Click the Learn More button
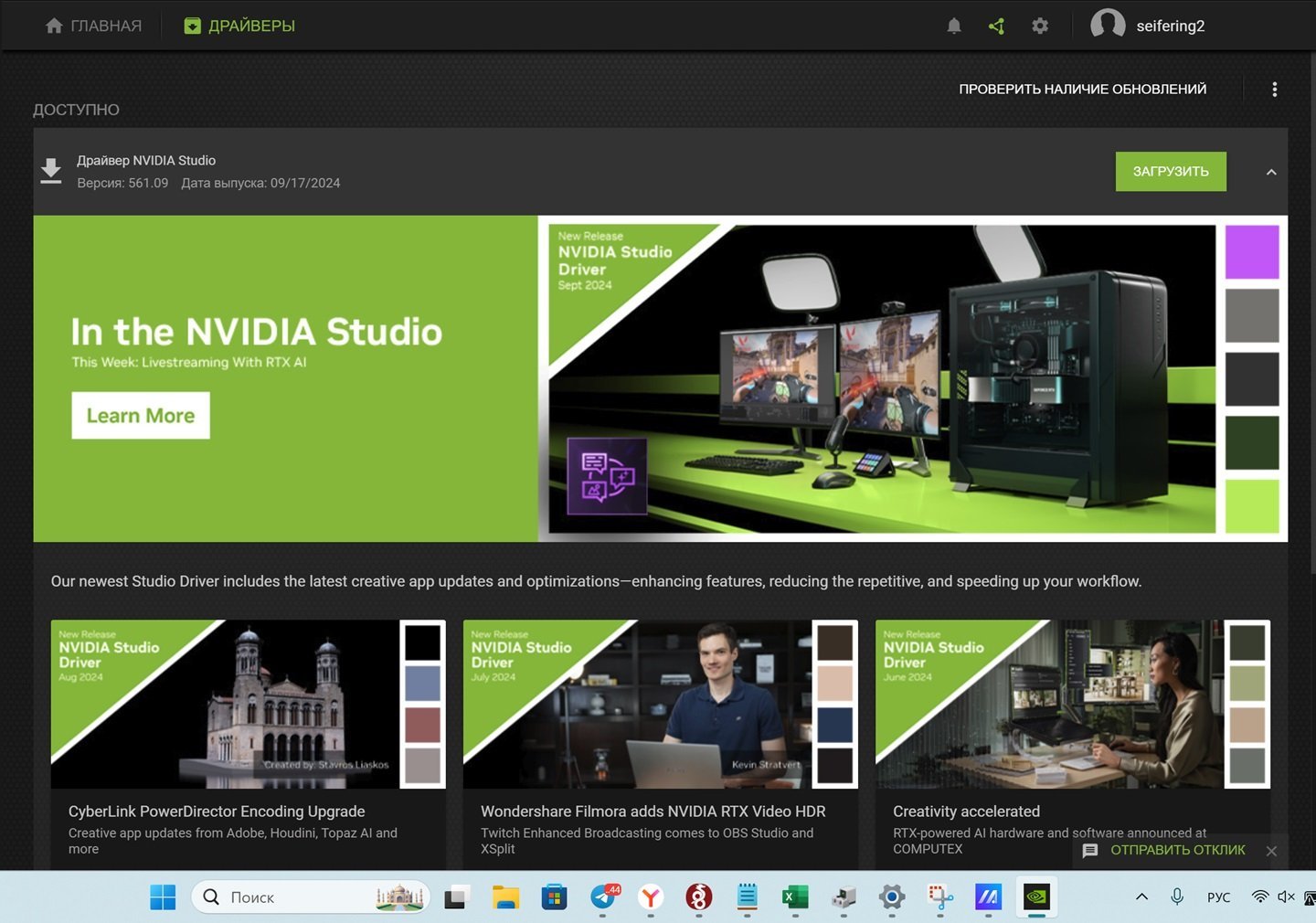This screenshot has width=1316, height=923. tap(141, 416)
